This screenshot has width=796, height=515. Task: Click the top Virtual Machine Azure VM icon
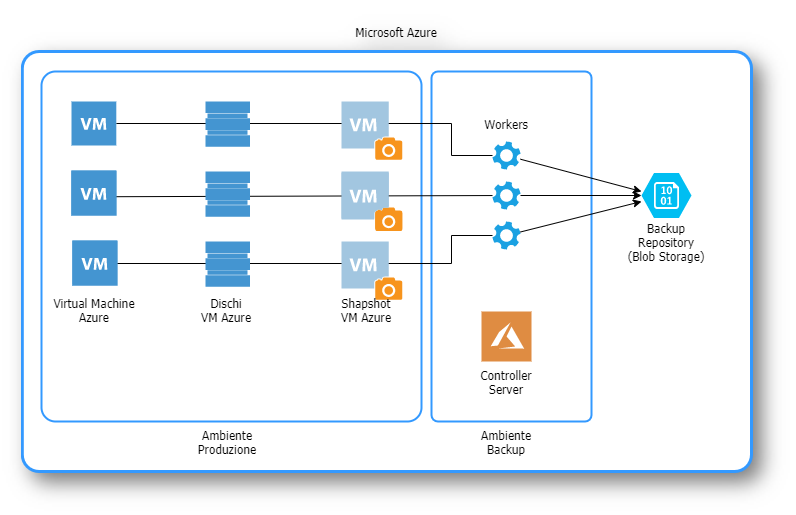[x=93, y=123]
